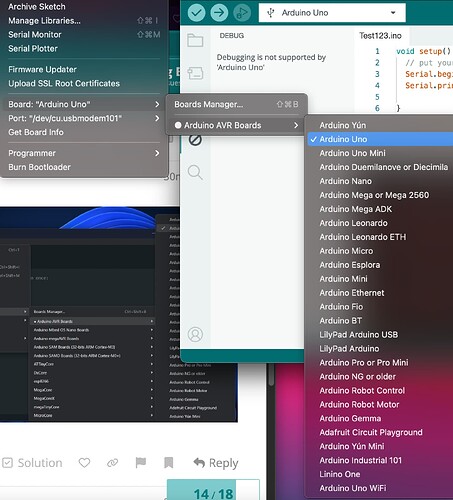Choose Arduino Leonardo board
The image size is (453, 500).
tap(380, 223)
